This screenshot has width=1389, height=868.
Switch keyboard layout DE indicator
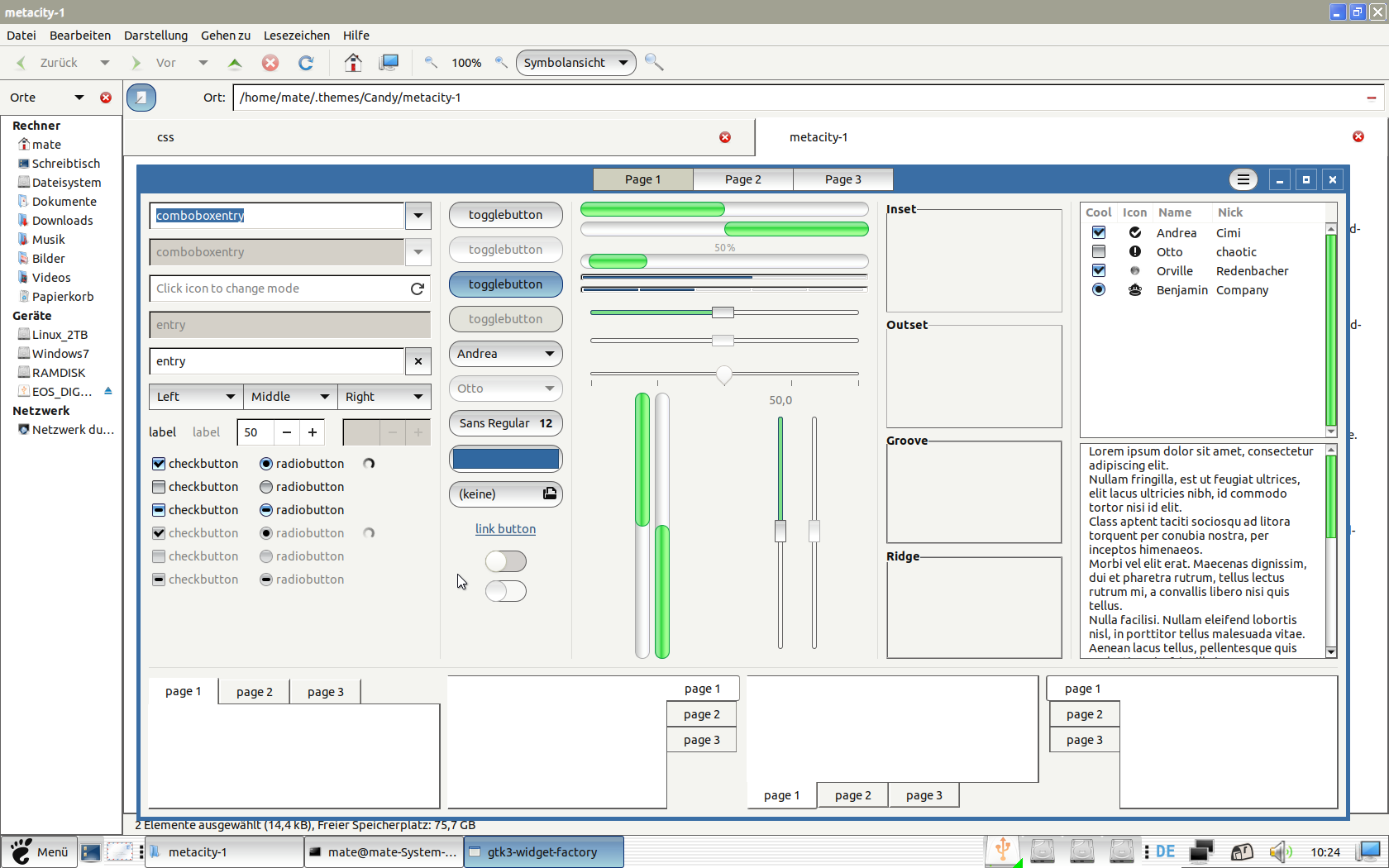1166,851
